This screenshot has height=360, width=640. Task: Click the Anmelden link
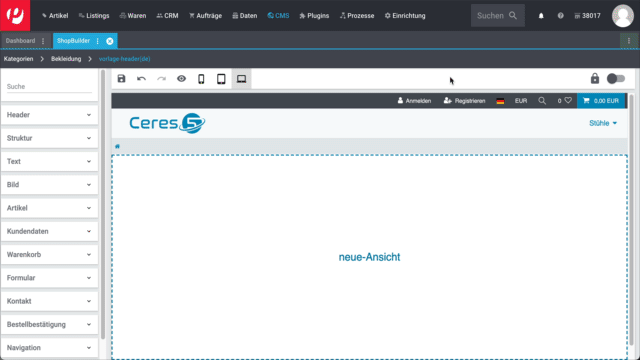point(414,101)
